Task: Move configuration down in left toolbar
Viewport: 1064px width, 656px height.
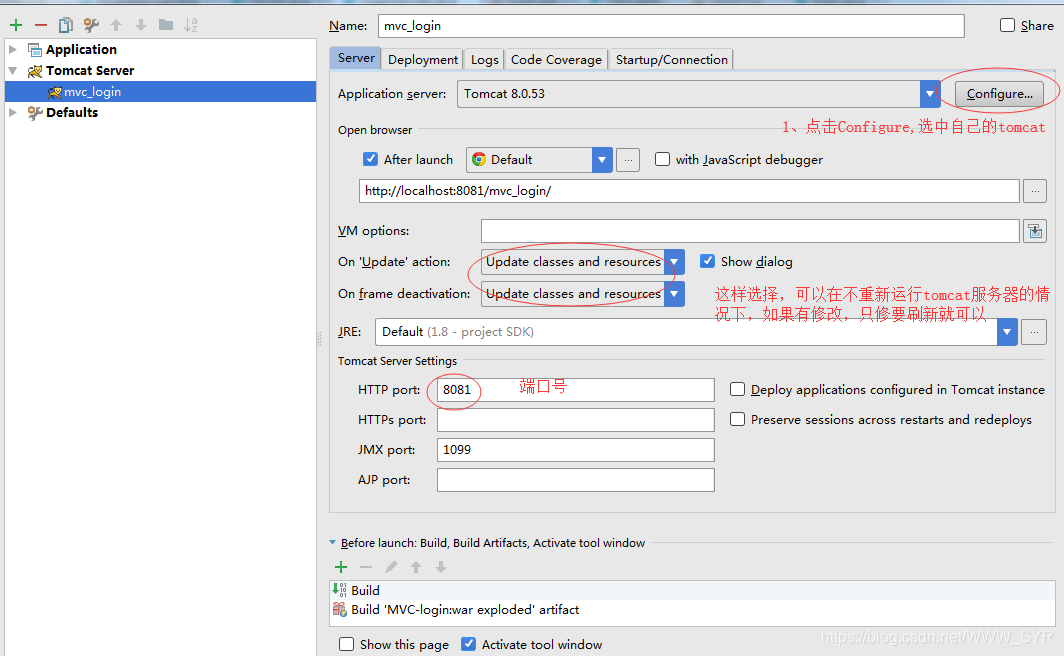Action: coord(140,25)
